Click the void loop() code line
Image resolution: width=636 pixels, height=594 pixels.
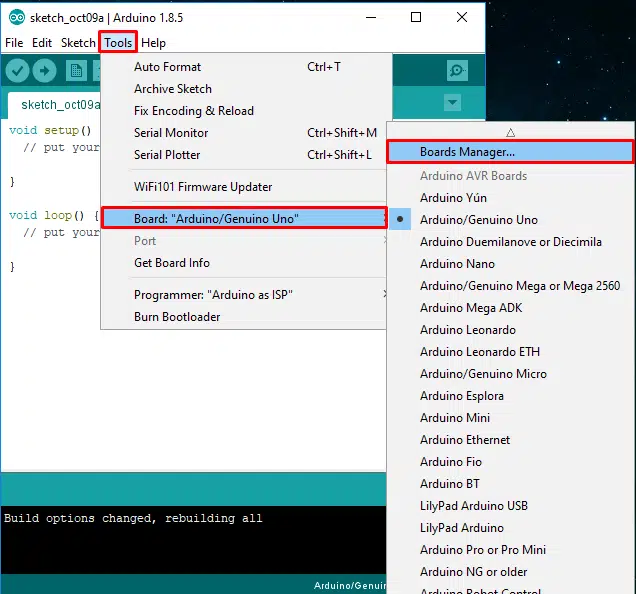54,215
